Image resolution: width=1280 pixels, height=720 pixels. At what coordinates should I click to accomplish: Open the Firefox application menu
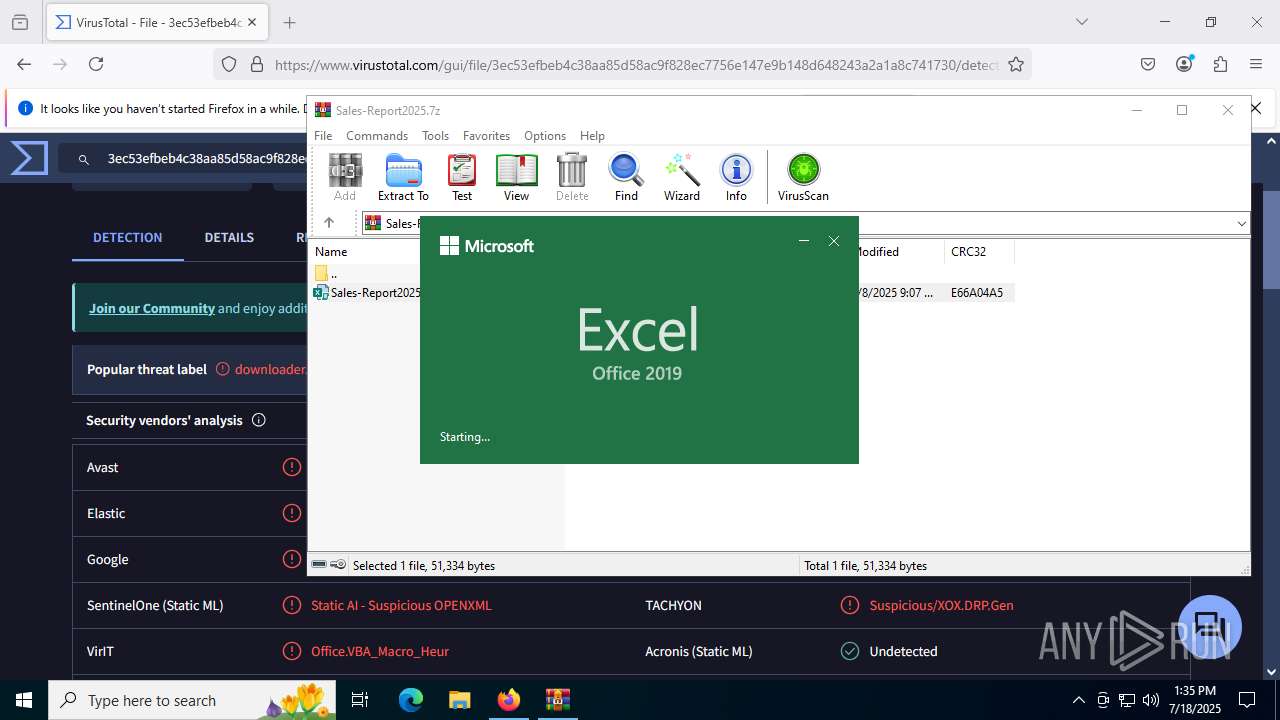click(x=1256, y=64)
